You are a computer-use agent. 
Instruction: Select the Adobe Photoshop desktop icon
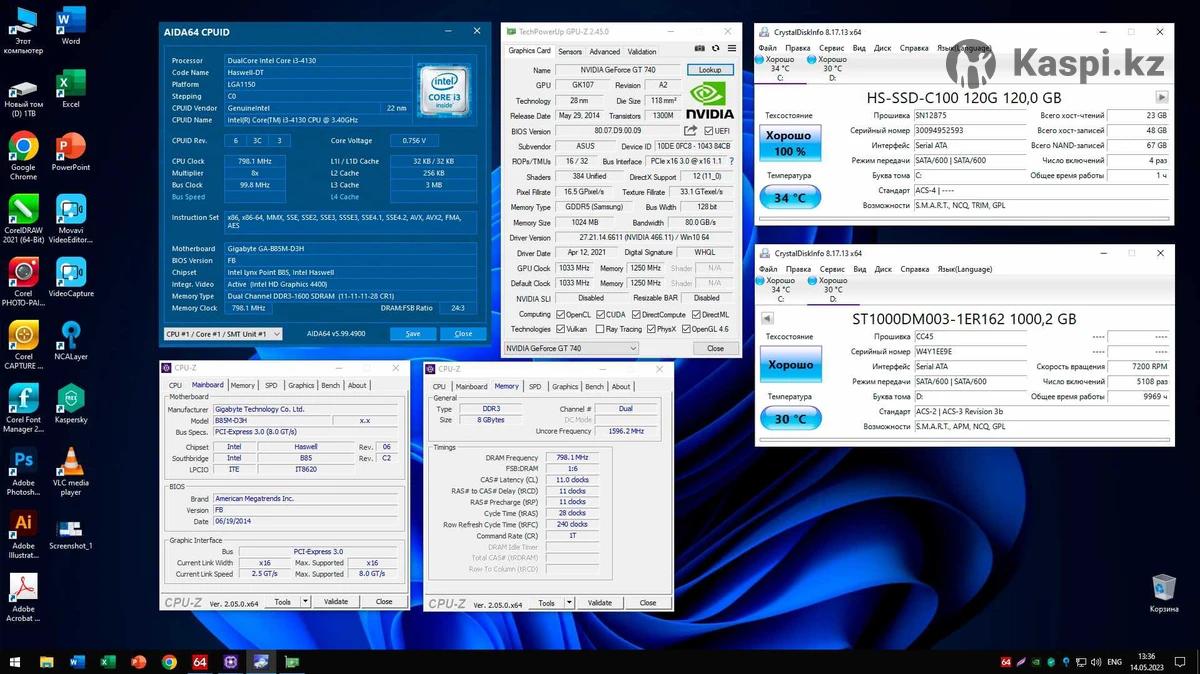click(23, 472)
